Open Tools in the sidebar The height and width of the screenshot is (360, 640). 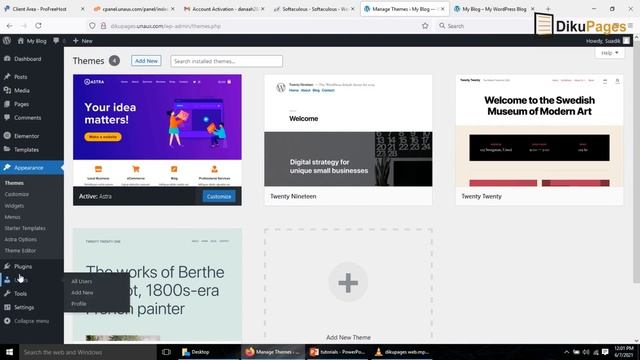20,293
